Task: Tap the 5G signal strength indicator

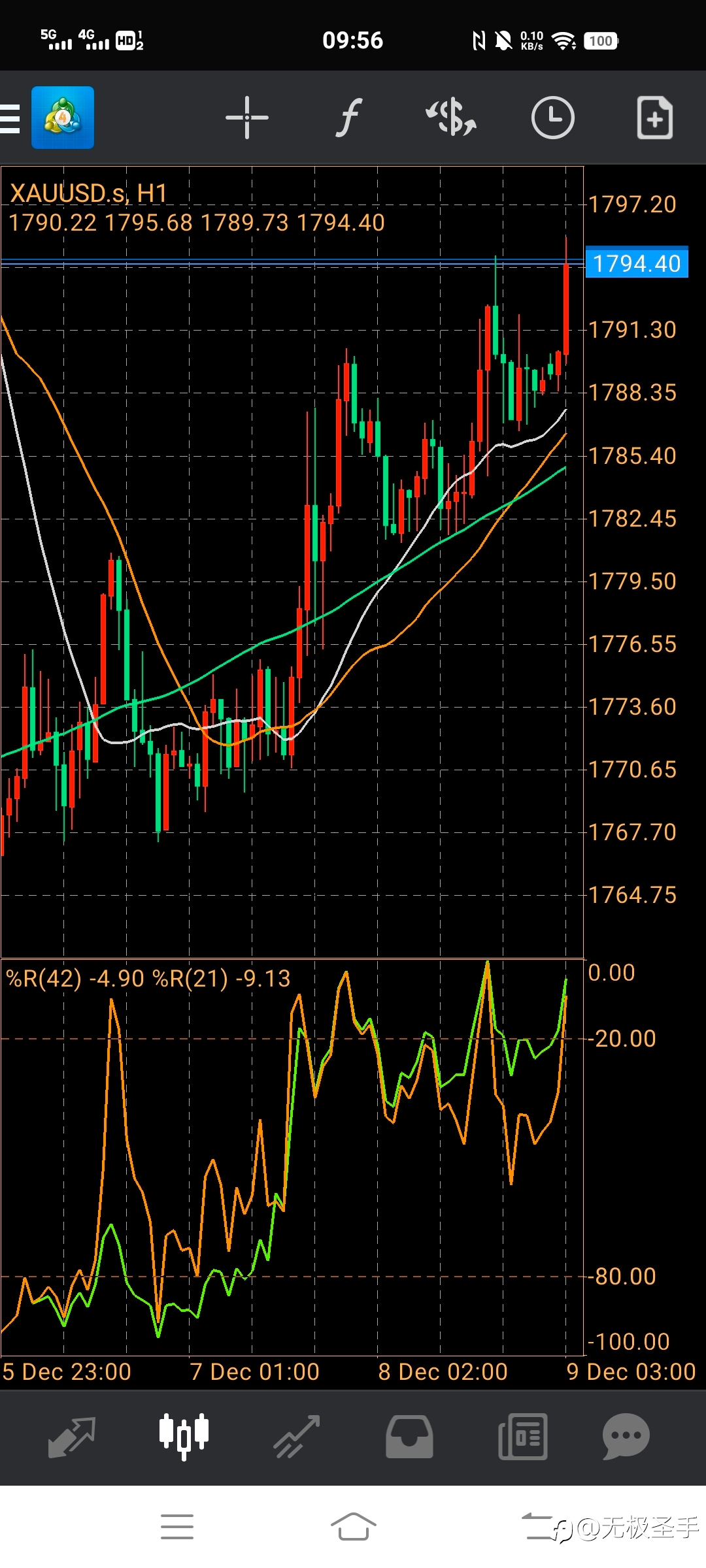Action: click(56, 39)
